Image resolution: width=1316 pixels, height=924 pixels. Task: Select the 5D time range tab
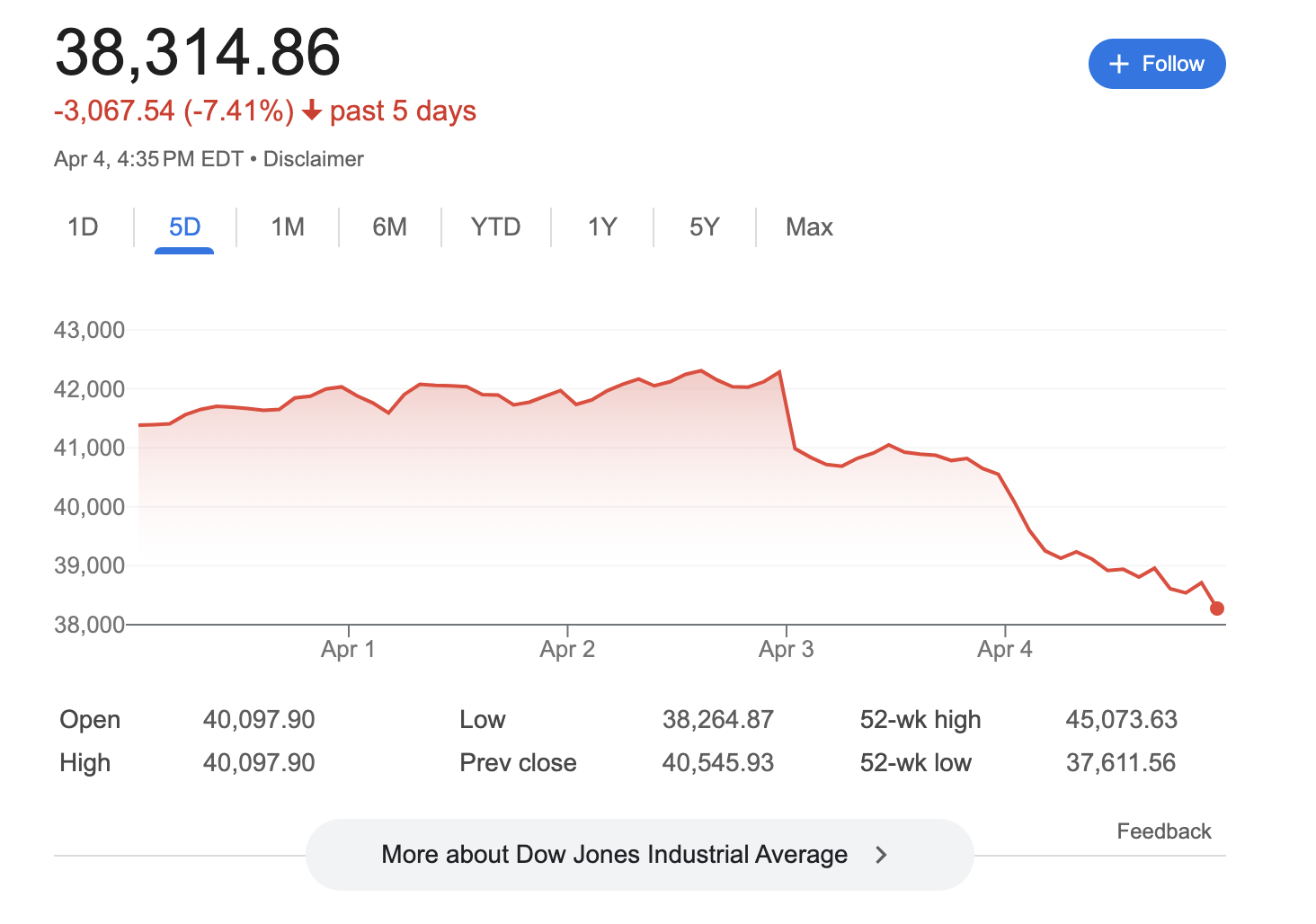184,227
